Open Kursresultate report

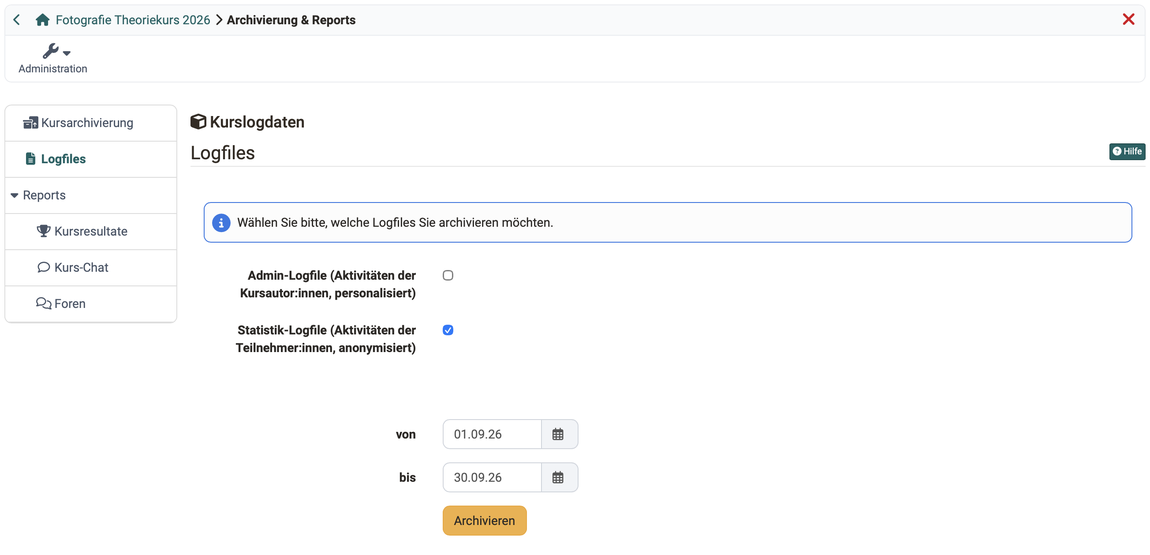pos(90,232)
